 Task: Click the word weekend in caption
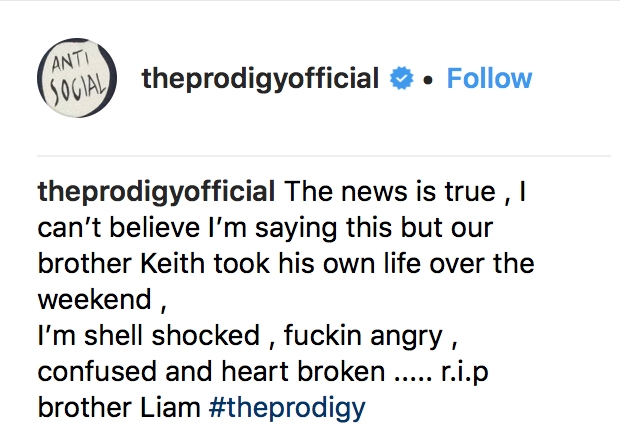point(95,299)
